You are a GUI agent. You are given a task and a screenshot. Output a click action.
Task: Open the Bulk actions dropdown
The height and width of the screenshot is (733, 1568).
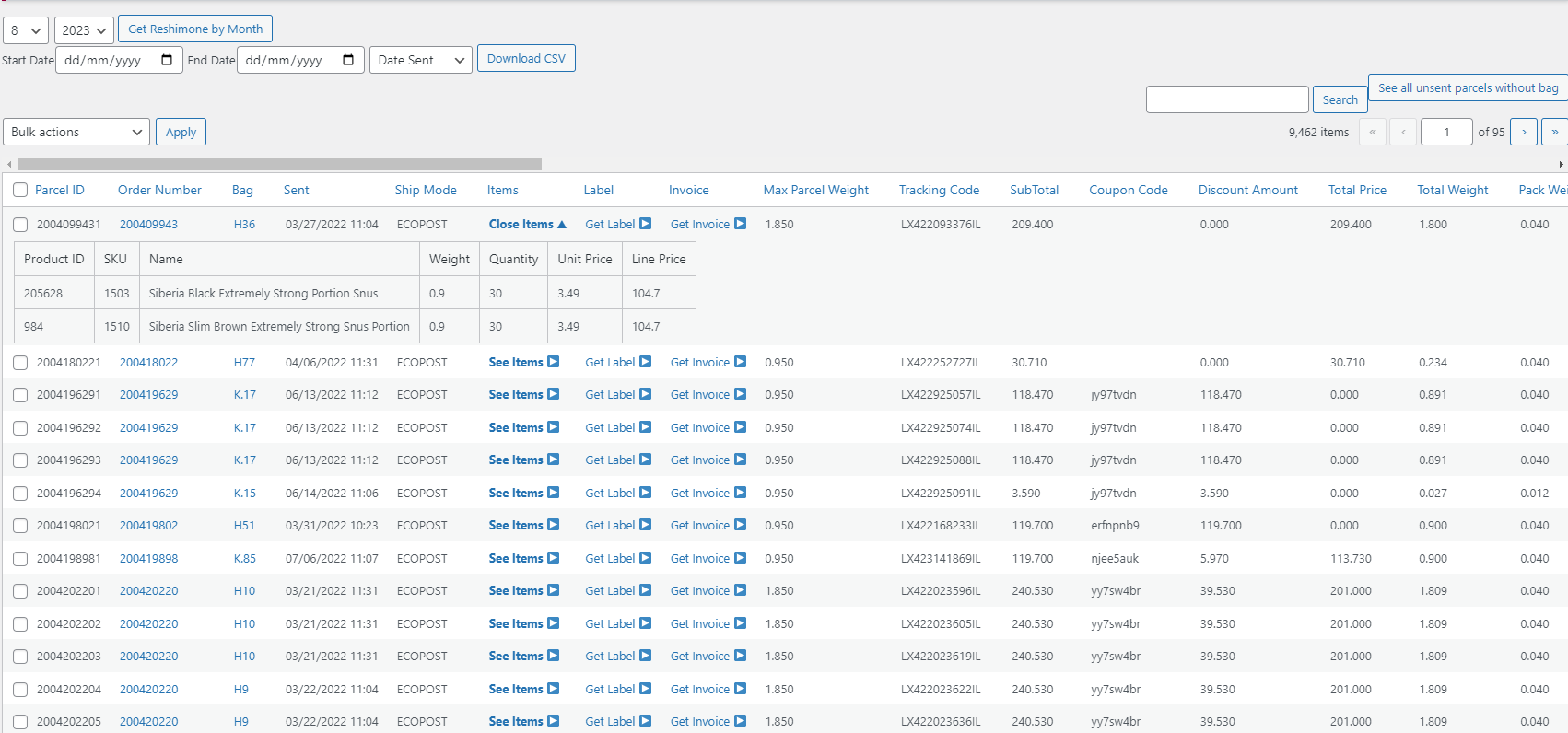click(76, 132)
